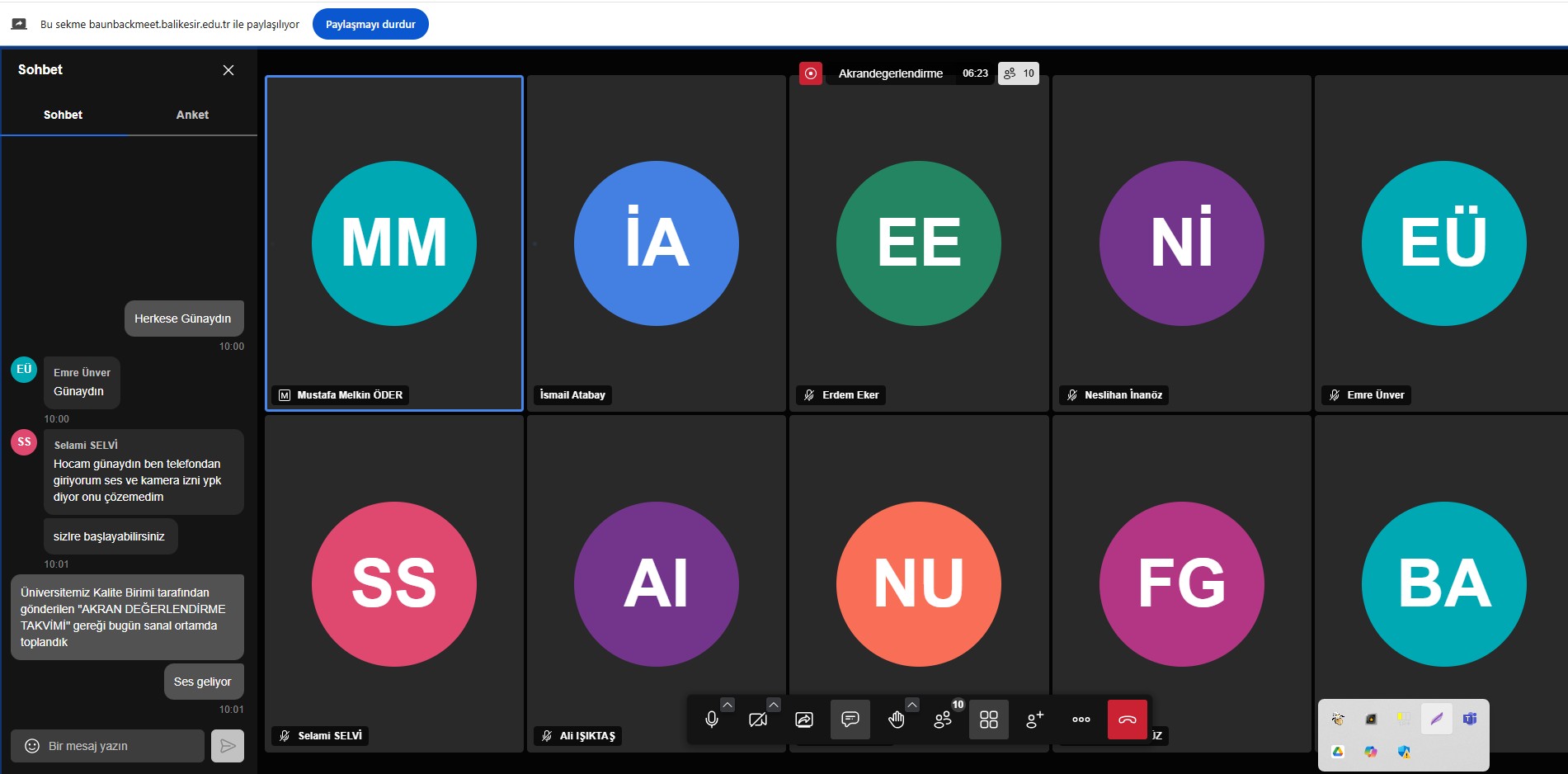Open Microsoft Teams from the system tray
This screenshot has width=1568, height=774.
pyautogui.click(x=1470, y=719)
